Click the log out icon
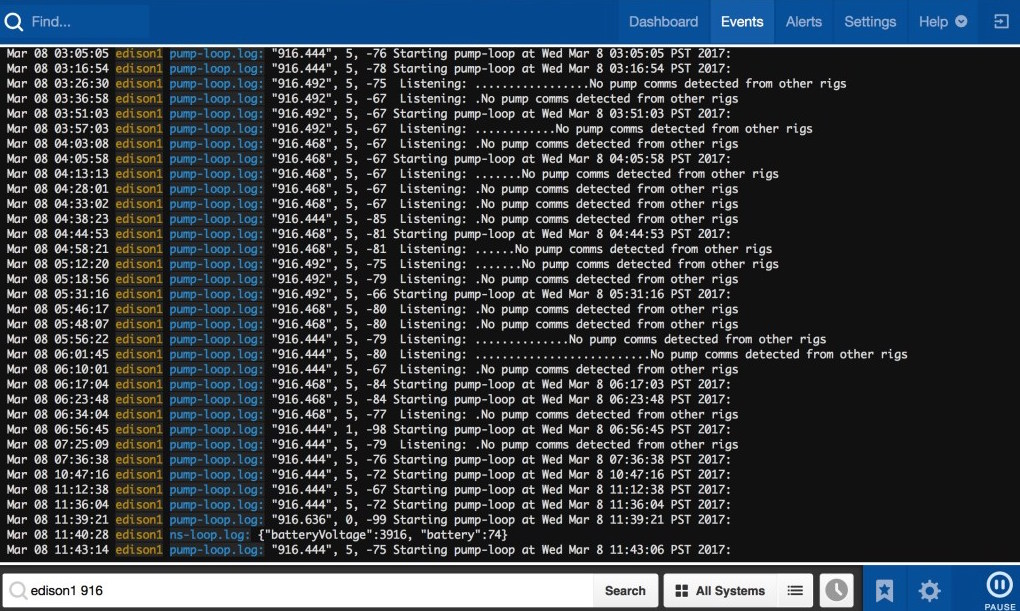 (x=1000, y=22)
